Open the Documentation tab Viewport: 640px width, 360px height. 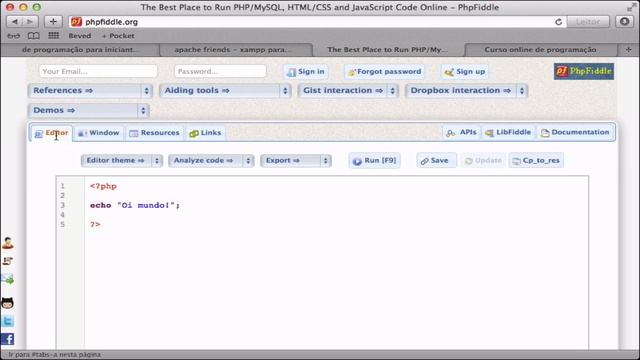[x=575, y=133]
